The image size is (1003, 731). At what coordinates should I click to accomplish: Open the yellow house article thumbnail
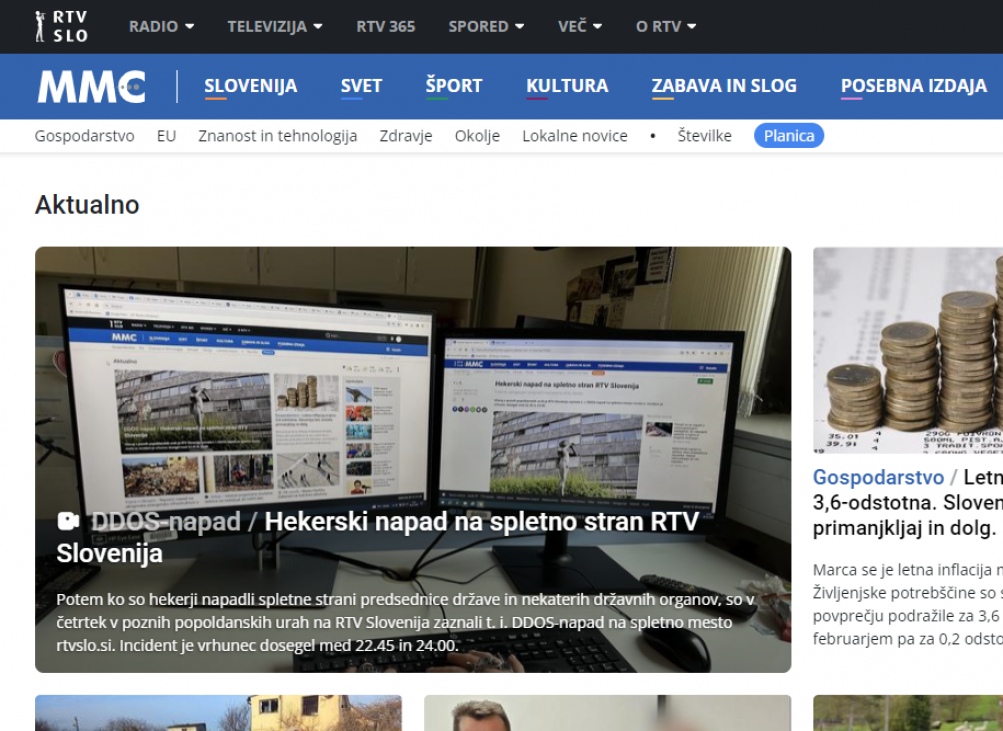click(218, 713)
